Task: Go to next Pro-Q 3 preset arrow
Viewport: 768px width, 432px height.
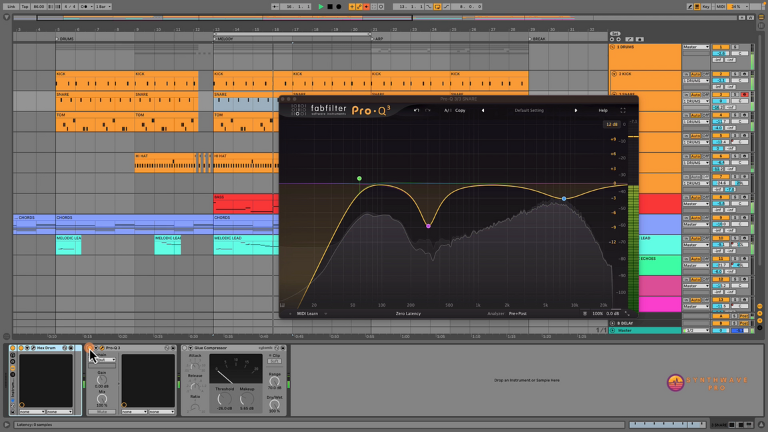Action: (576, 111)
